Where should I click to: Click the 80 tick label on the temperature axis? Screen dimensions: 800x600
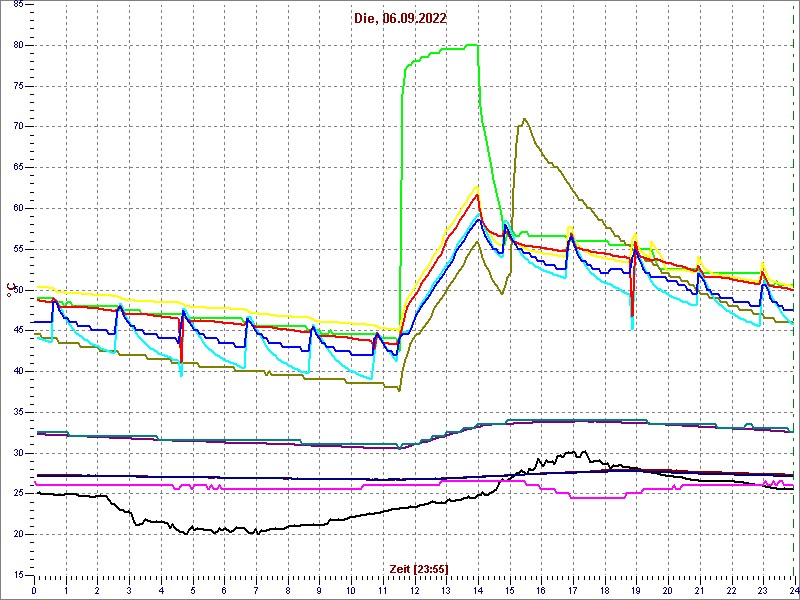(x=17, y=45)
